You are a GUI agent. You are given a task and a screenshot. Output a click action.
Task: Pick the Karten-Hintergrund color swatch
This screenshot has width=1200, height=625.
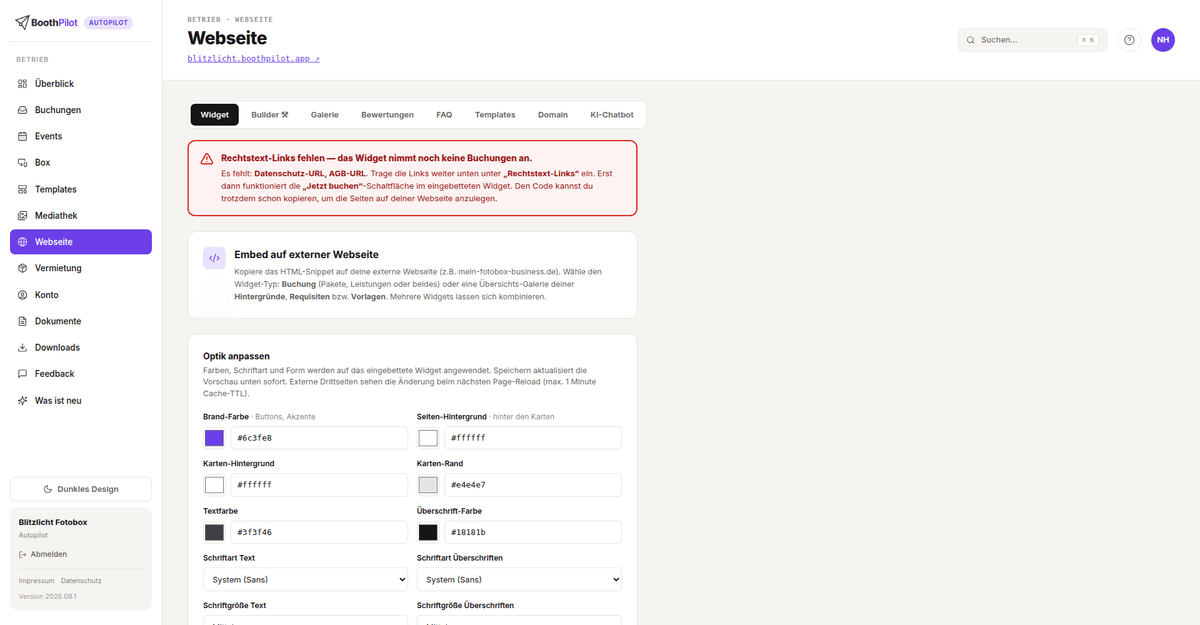(x=214, y=485)
